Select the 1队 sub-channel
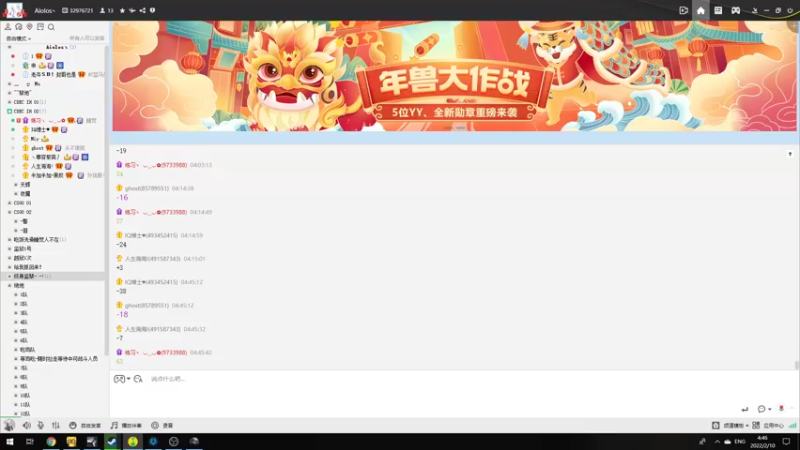The width and height of the screenshot is (800, 450). click(x=24, y=295)
